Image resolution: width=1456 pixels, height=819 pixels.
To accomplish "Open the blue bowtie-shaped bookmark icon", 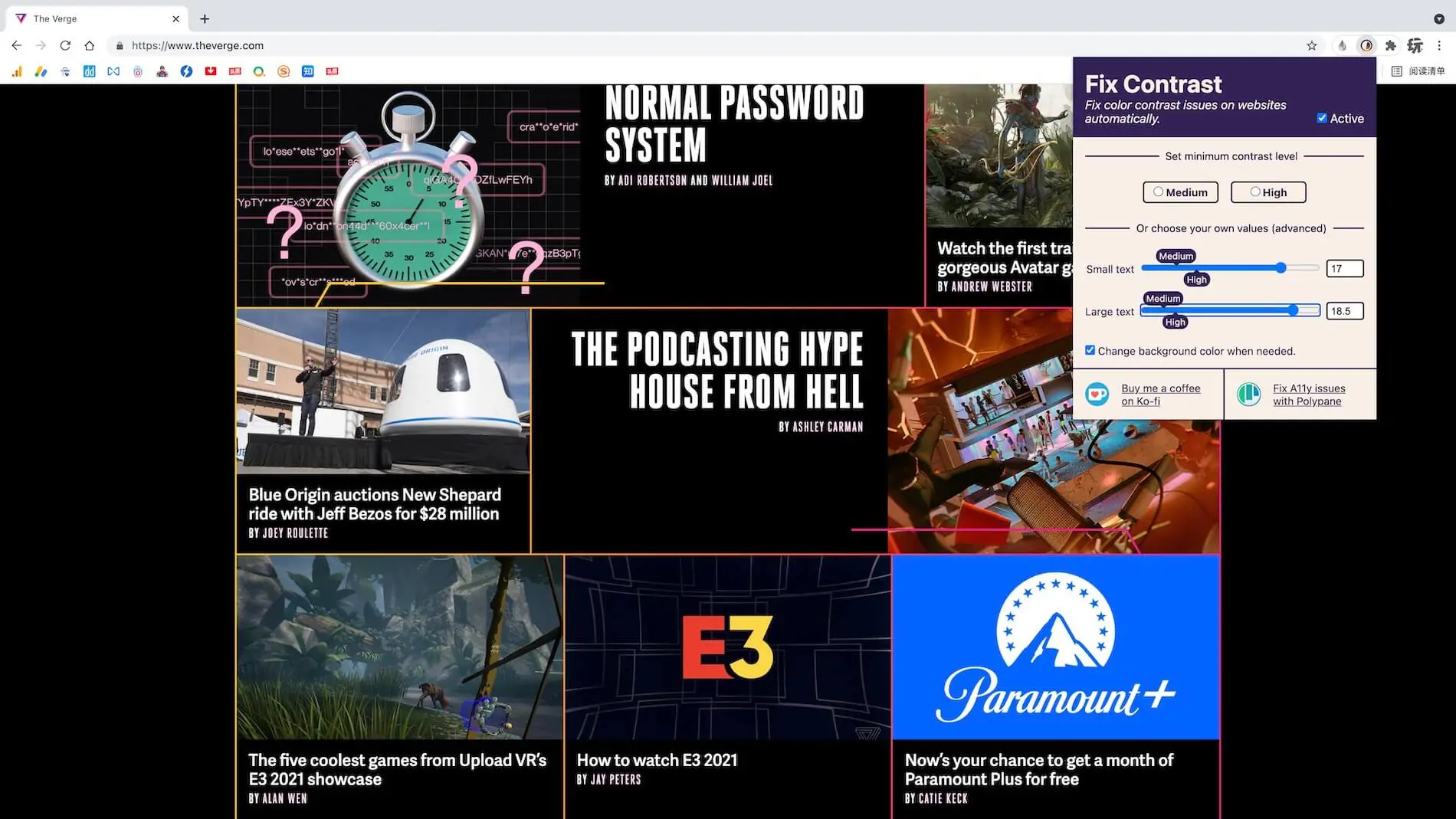I will click(113, 71).
